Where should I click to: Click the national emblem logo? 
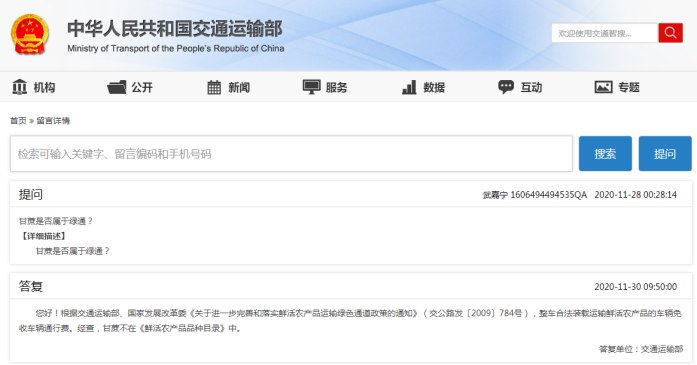tap(30, 34)
